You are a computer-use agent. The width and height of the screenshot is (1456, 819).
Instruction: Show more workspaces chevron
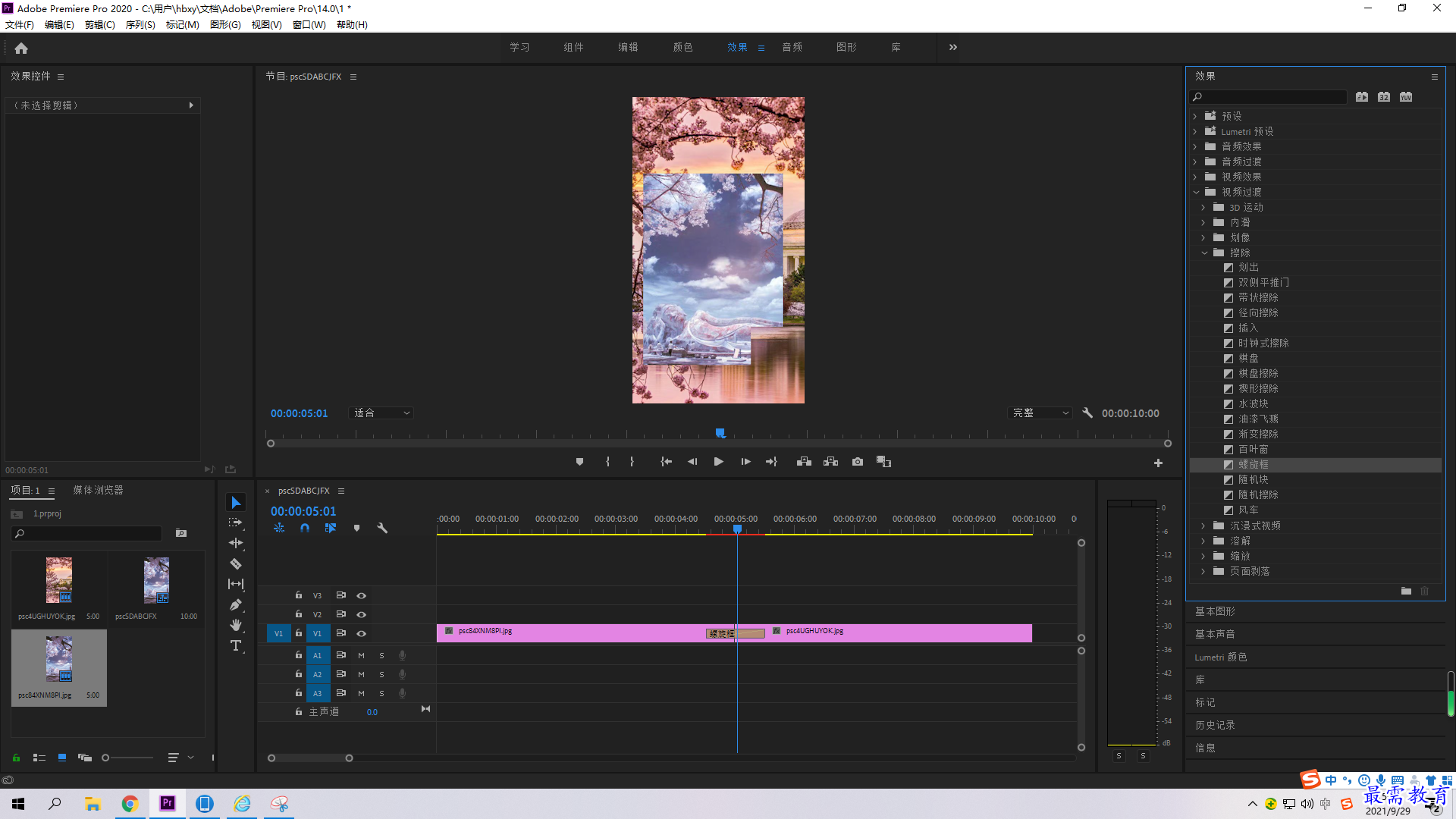point(953,47)
